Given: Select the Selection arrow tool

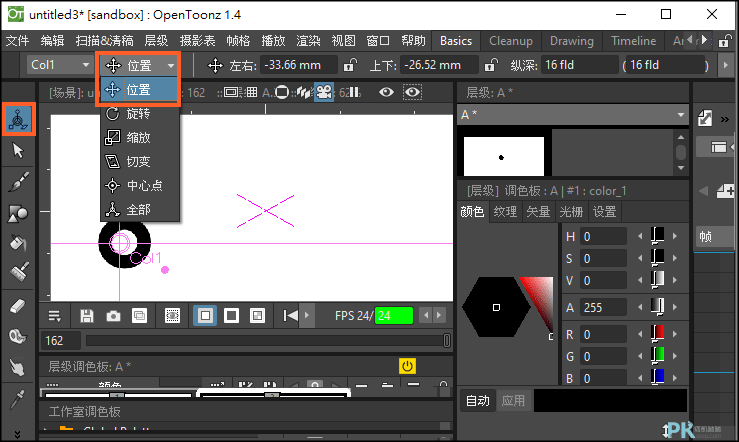Looking at the screenshot, I should [x=18, y=150].
